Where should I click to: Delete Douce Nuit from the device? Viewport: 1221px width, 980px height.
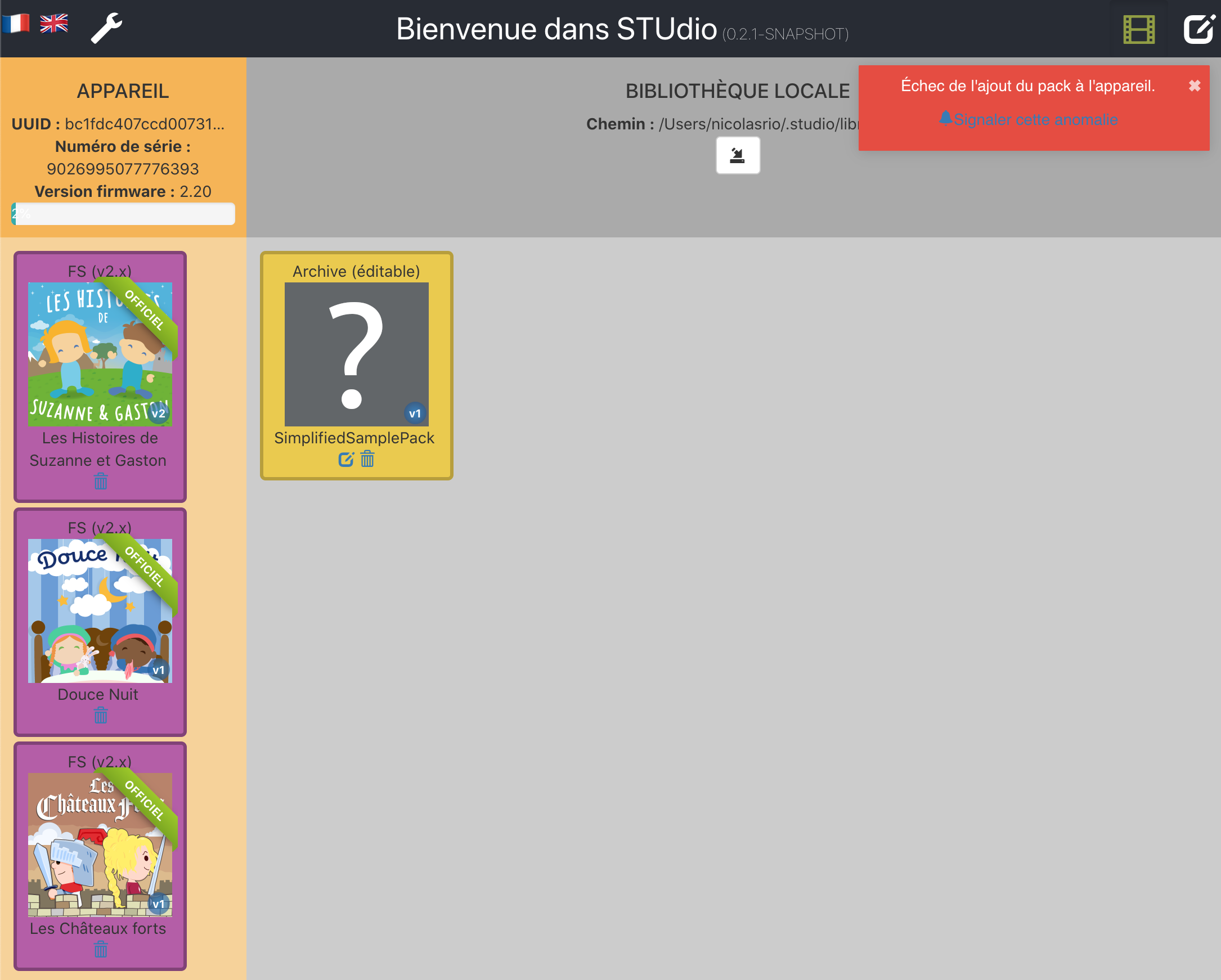tap(100, 716)
